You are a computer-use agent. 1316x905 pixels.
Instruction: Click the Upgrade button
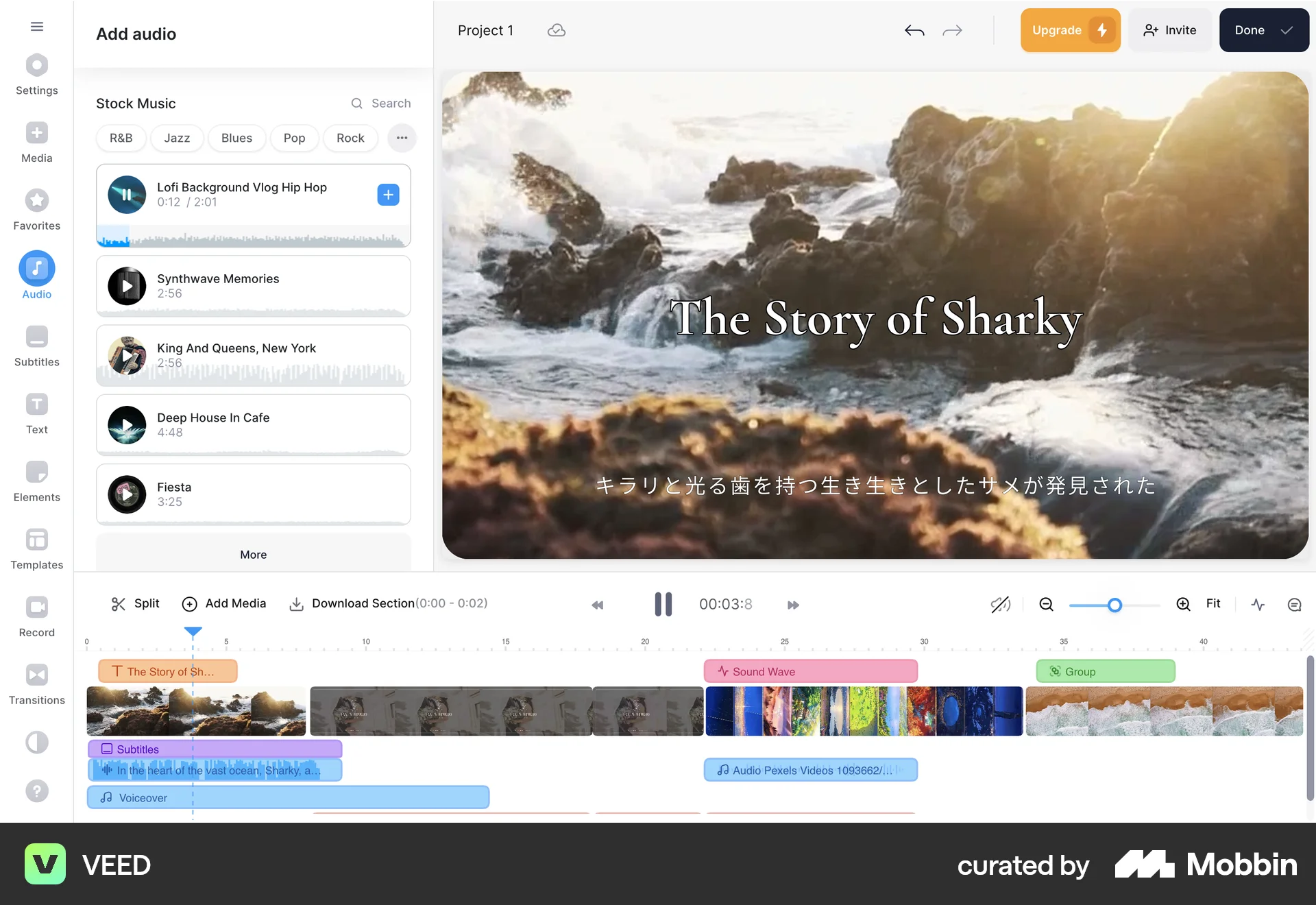click(1070, 30)
